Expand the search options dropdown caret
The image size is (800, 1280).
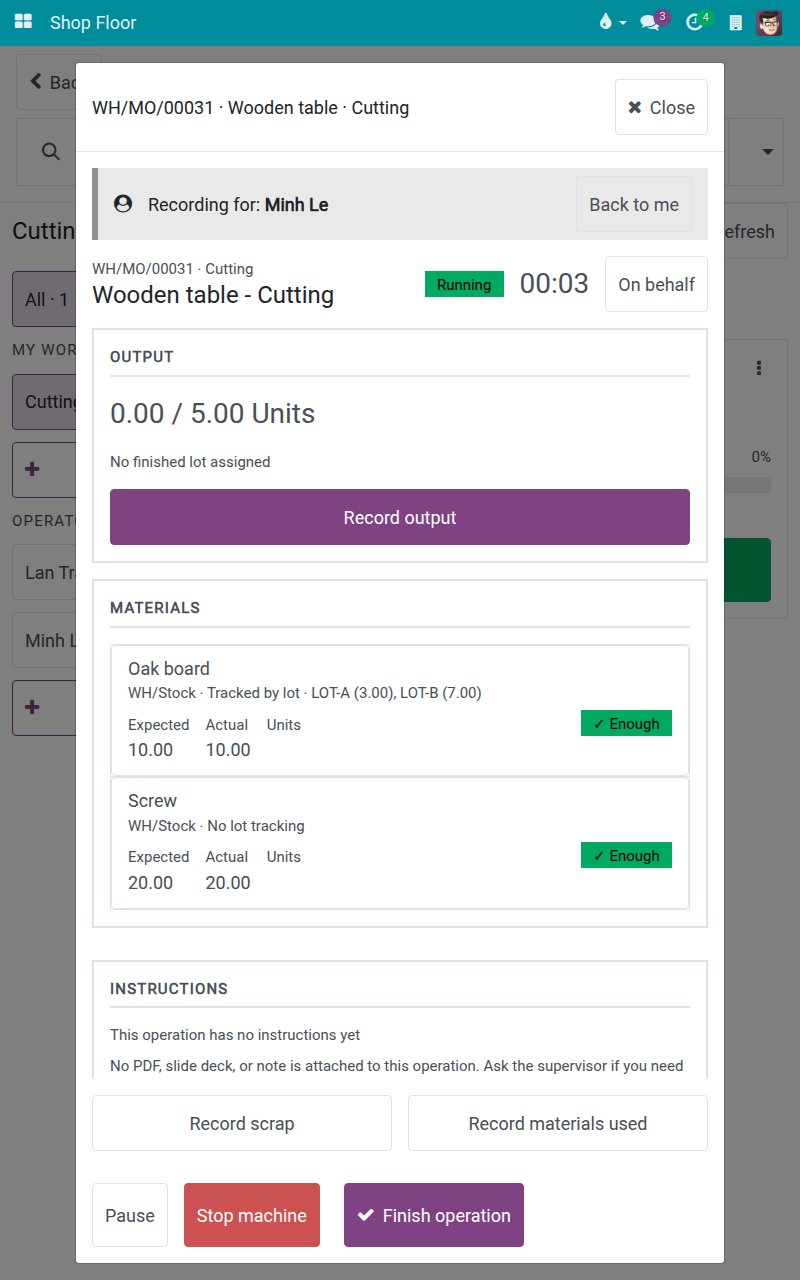[x=768, y=152]
